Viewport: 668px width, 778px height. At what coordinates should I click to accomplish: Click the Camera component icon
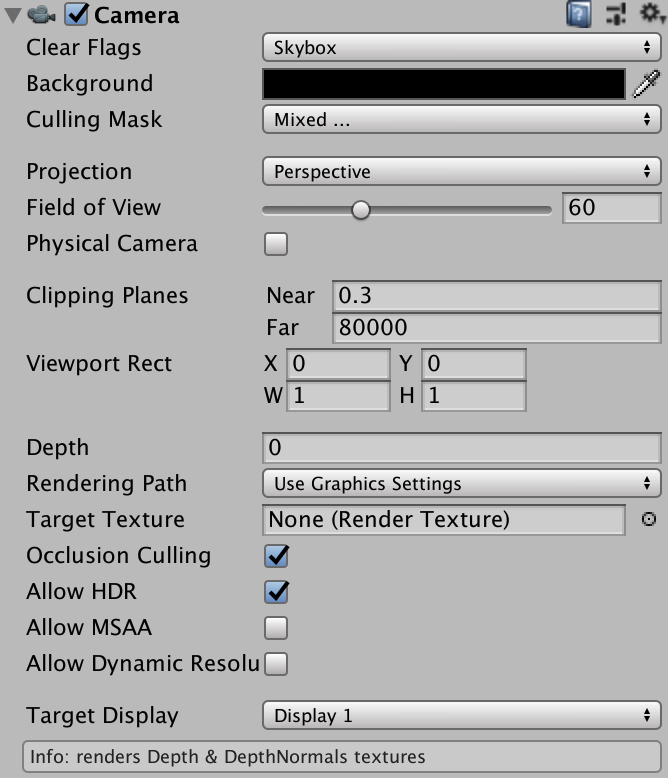tap(42, 15)
